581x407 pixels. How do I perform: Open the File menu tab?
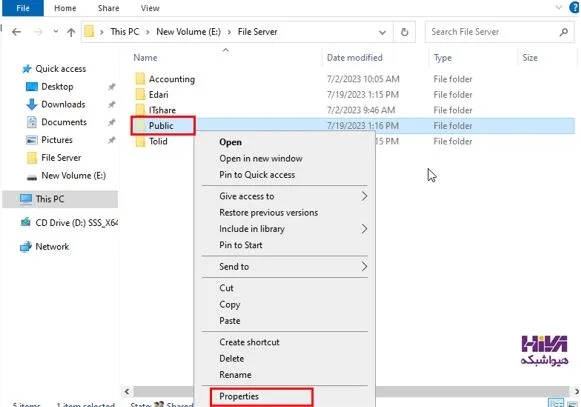tap(23, 8)
